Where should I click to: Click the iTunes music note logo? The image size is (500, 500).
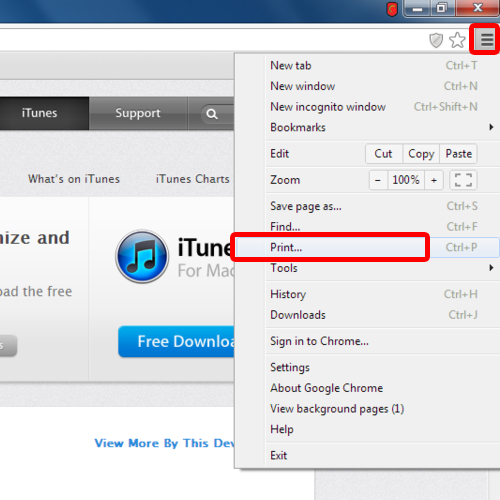coord(142,256)
